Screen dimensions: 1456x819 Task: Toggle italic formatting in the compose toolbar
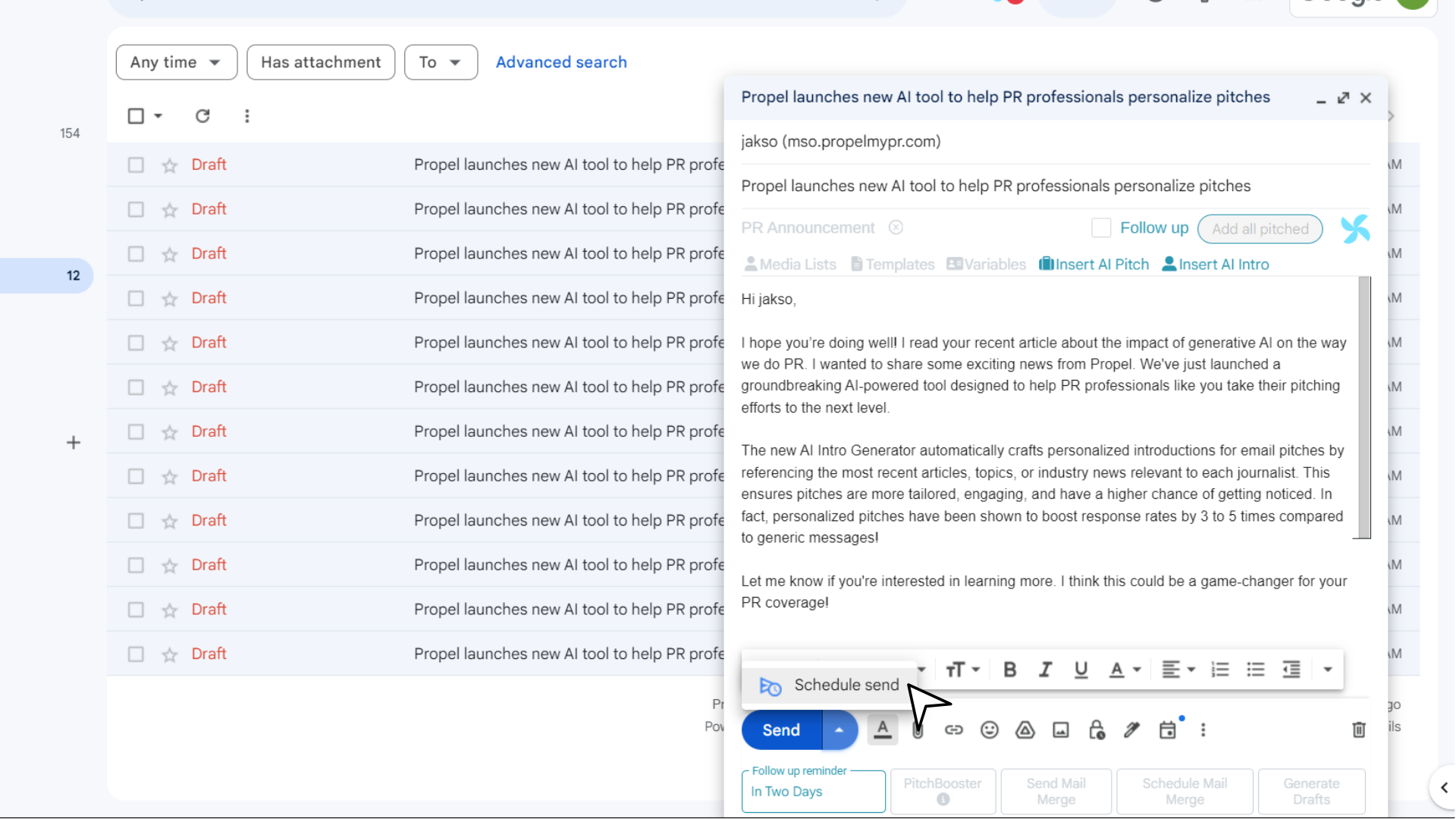1045,670
